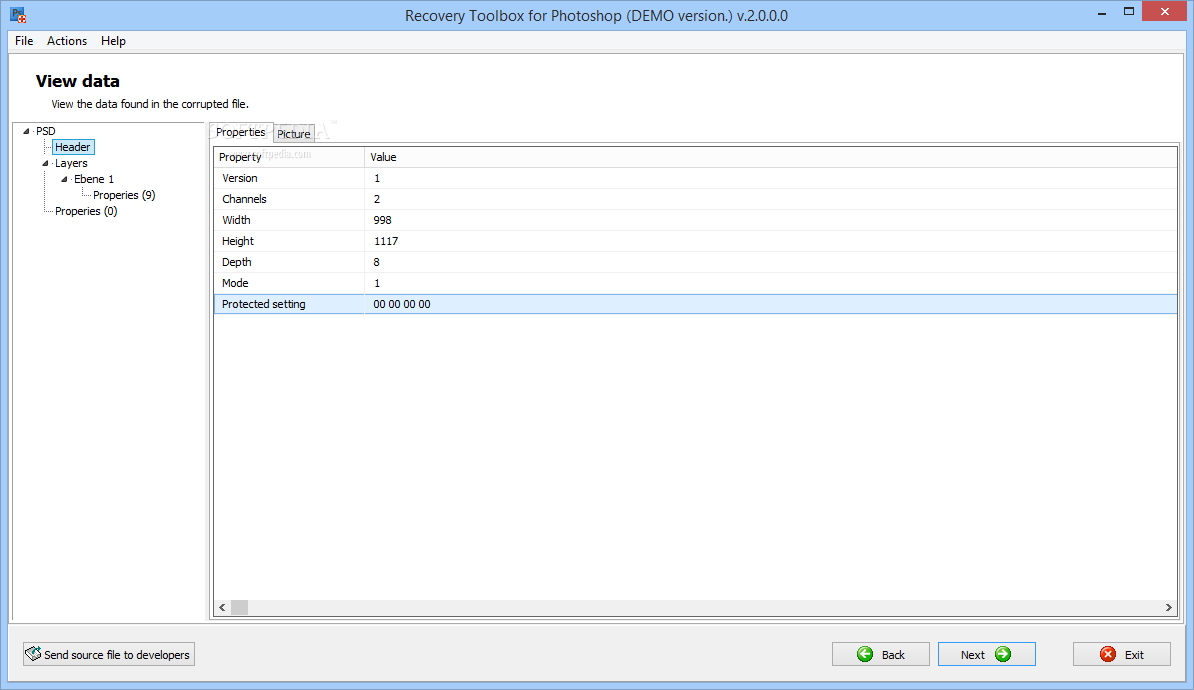
Task: Click the value 00 00 00 00
Action: [x=402, y=304]
